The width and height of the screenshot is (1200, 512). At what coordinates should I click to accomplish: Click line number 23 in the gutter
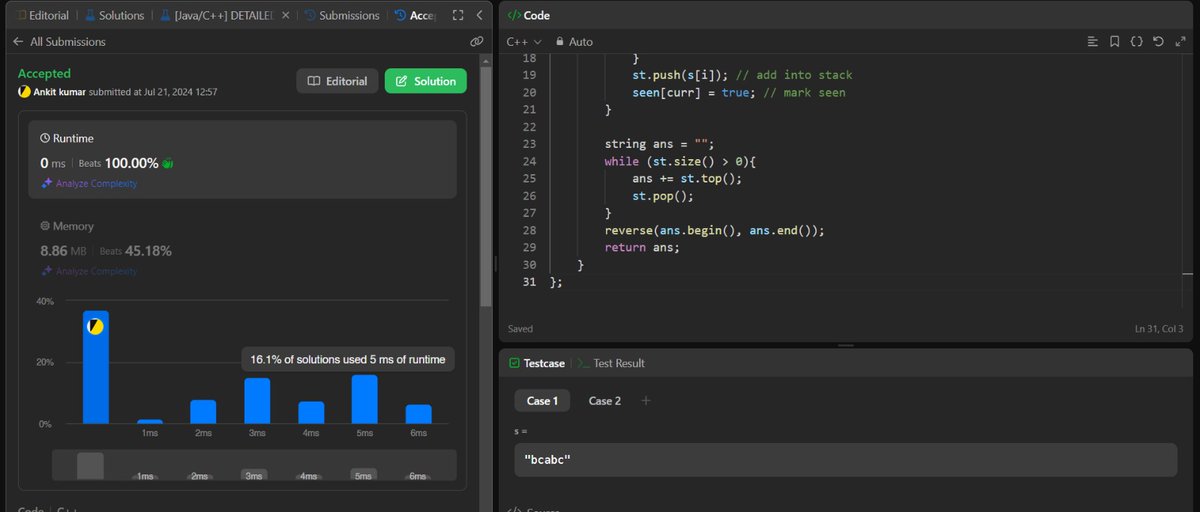pos(529,144)
